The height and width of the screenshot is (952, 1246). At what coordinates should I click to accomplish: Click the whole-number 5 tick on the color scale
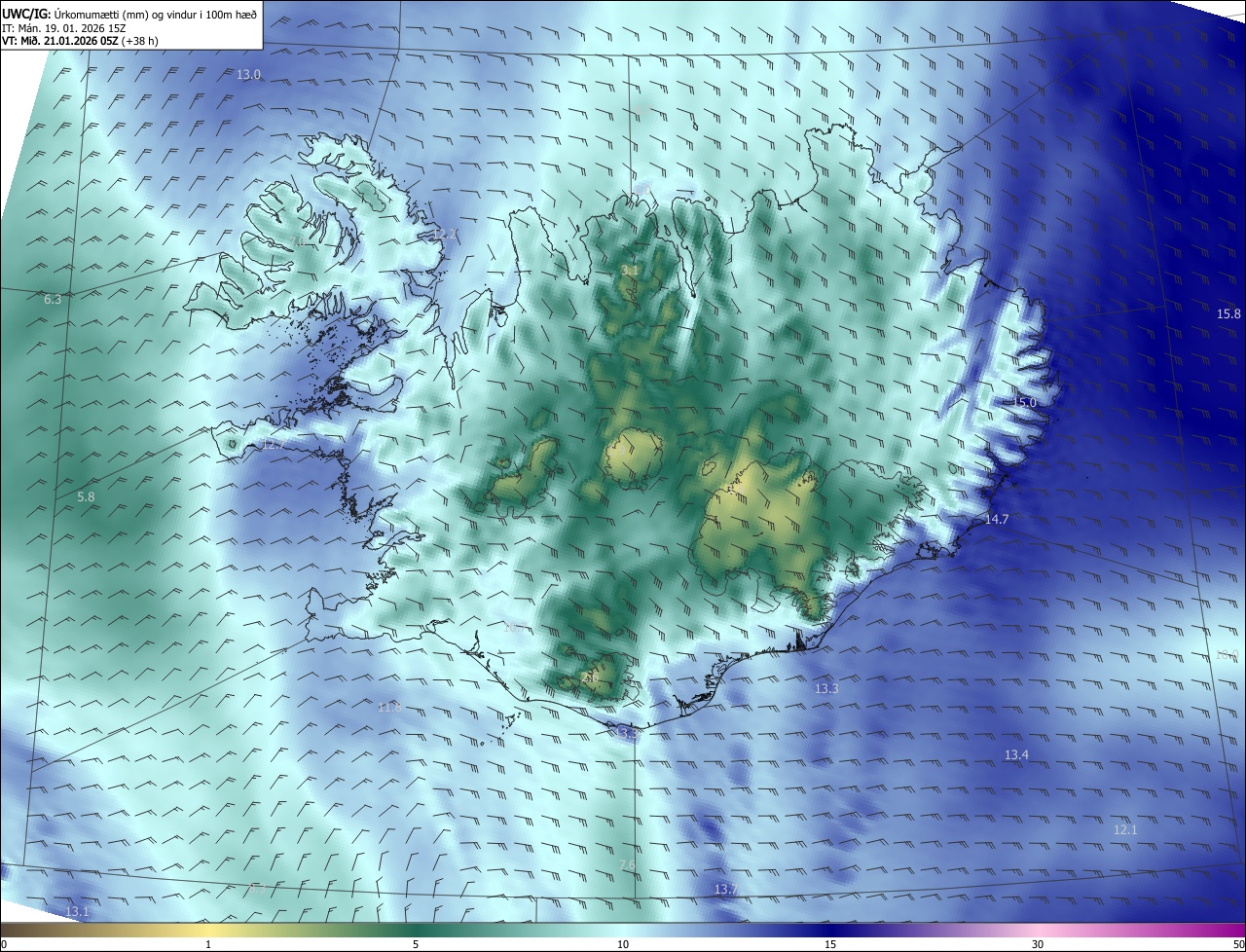(x=416, y=944)
